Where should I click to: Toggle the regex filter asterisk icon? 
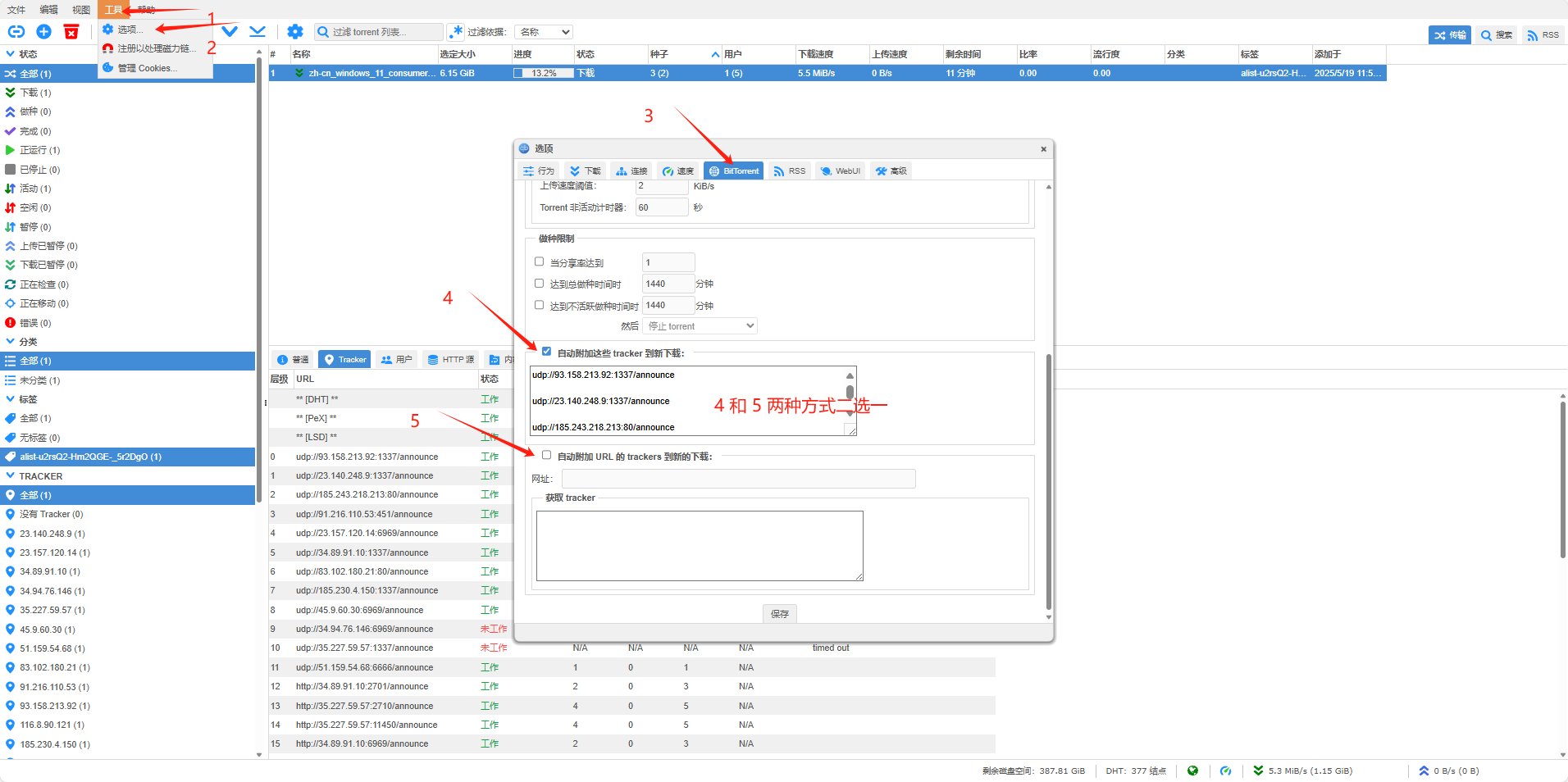(455, 32)
